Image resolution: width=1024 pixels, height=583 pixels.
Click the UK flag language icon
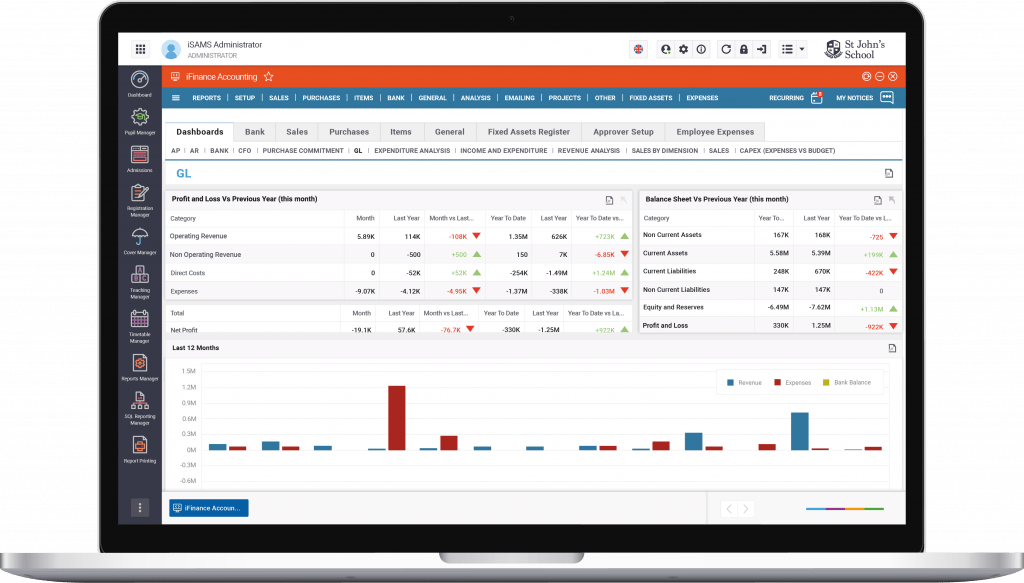click(639, 49)
